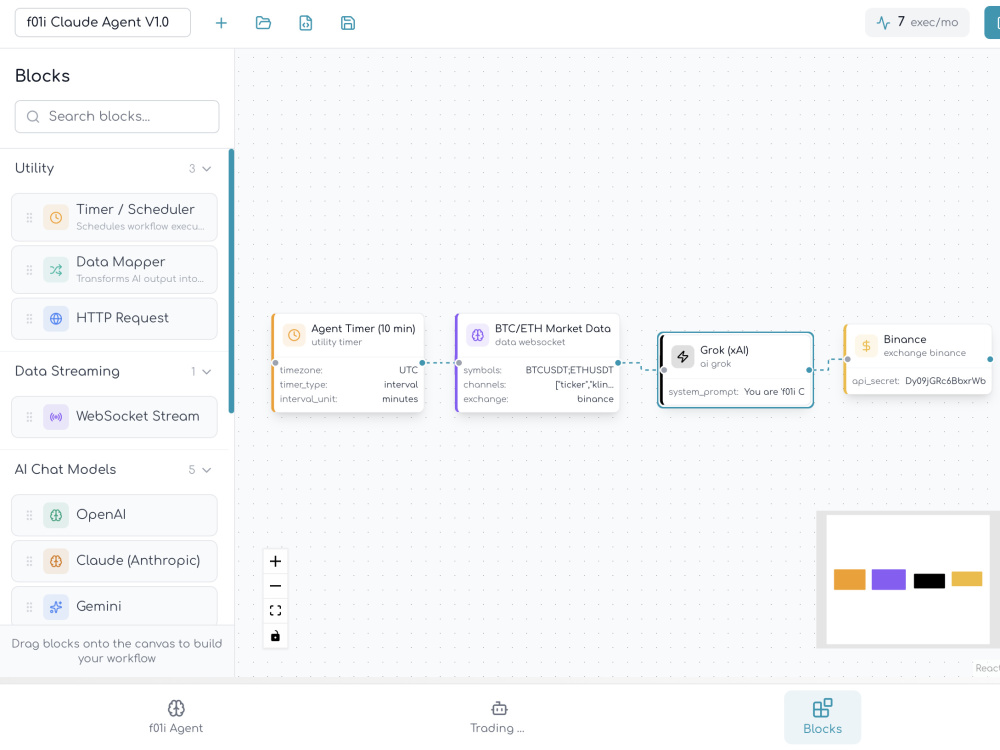Click the WebSocket Stream drag handle

29,417
